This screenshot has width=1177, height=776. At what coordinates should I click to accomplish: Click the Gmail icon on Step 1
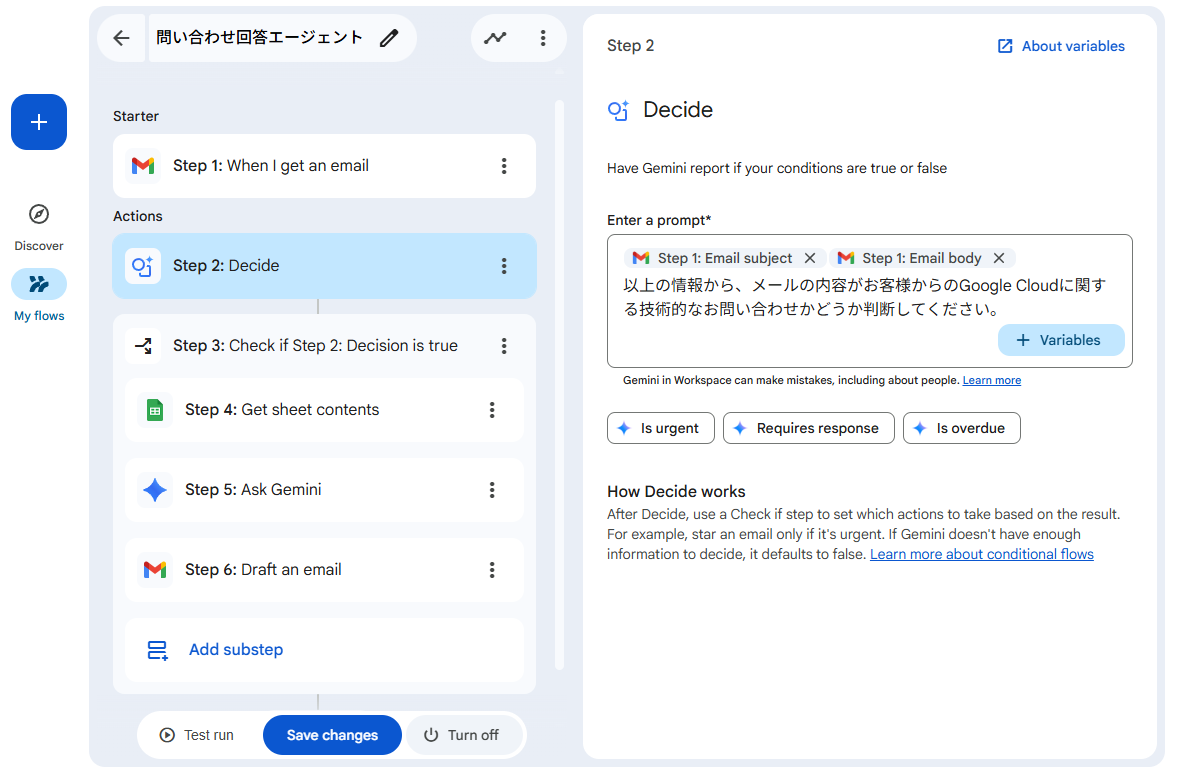[143, 166]
